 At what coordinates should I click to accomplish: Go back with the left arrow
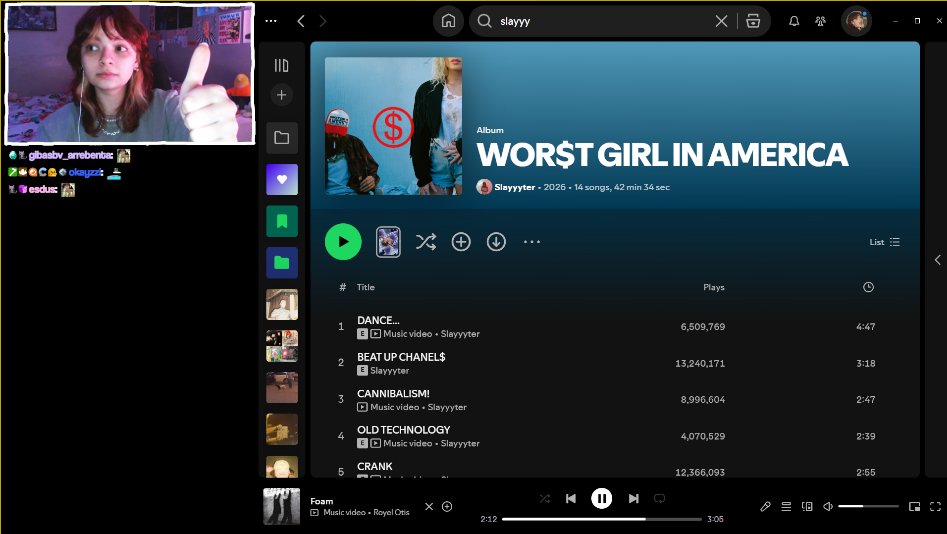301,21
